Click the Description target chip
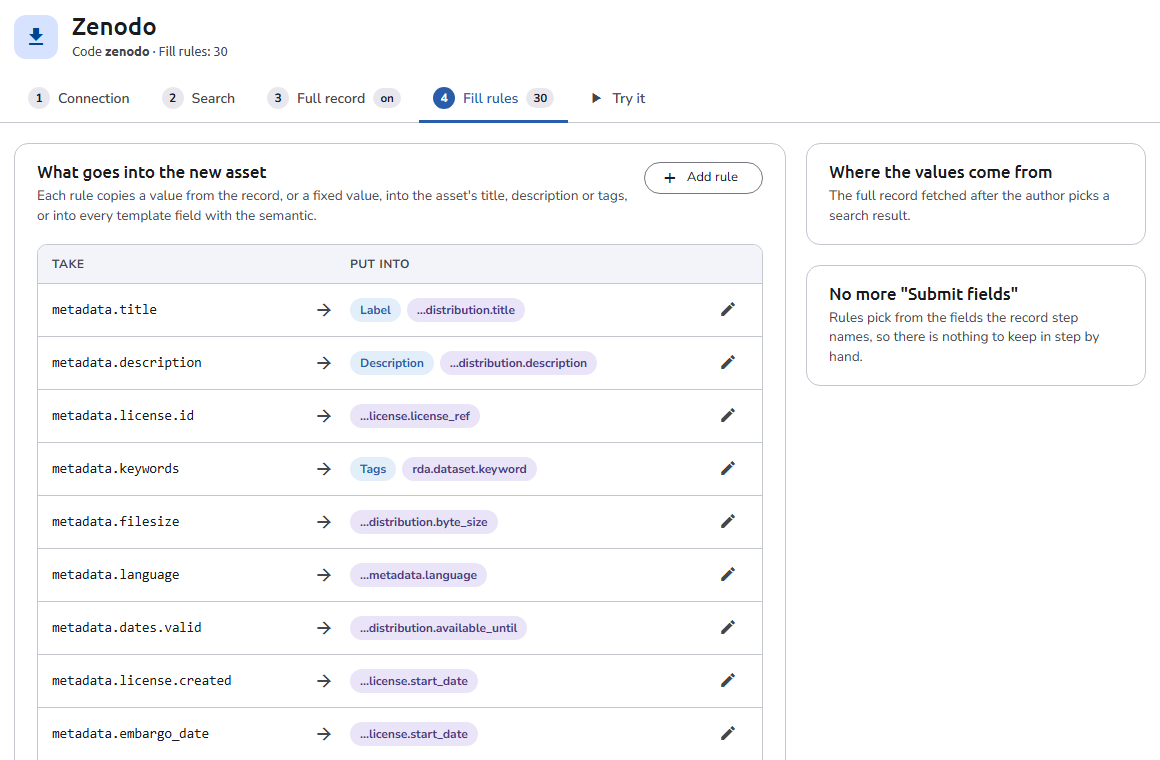 (391, 363)
